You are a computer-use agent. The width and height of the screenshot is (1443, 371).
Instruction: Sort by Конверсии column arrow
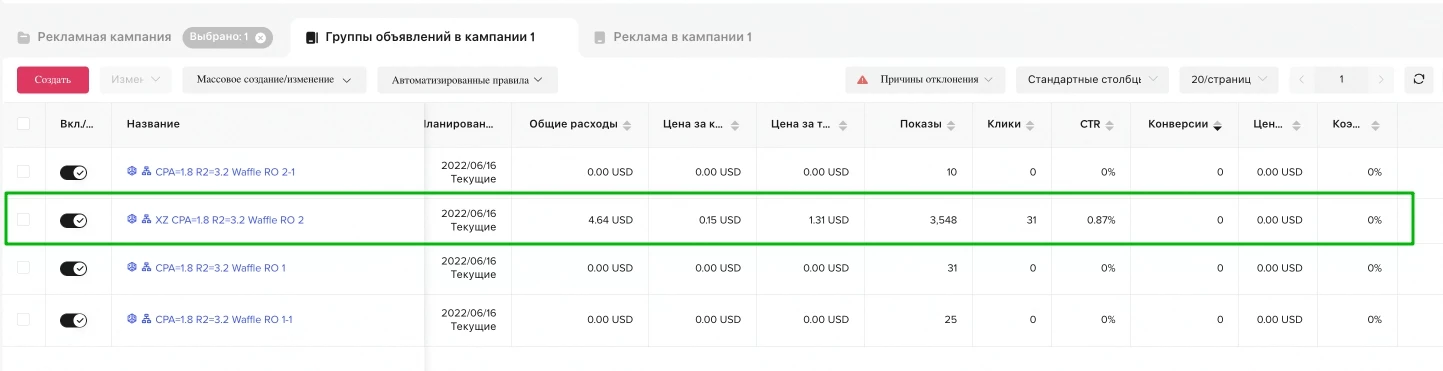[x=1218, y=125]
